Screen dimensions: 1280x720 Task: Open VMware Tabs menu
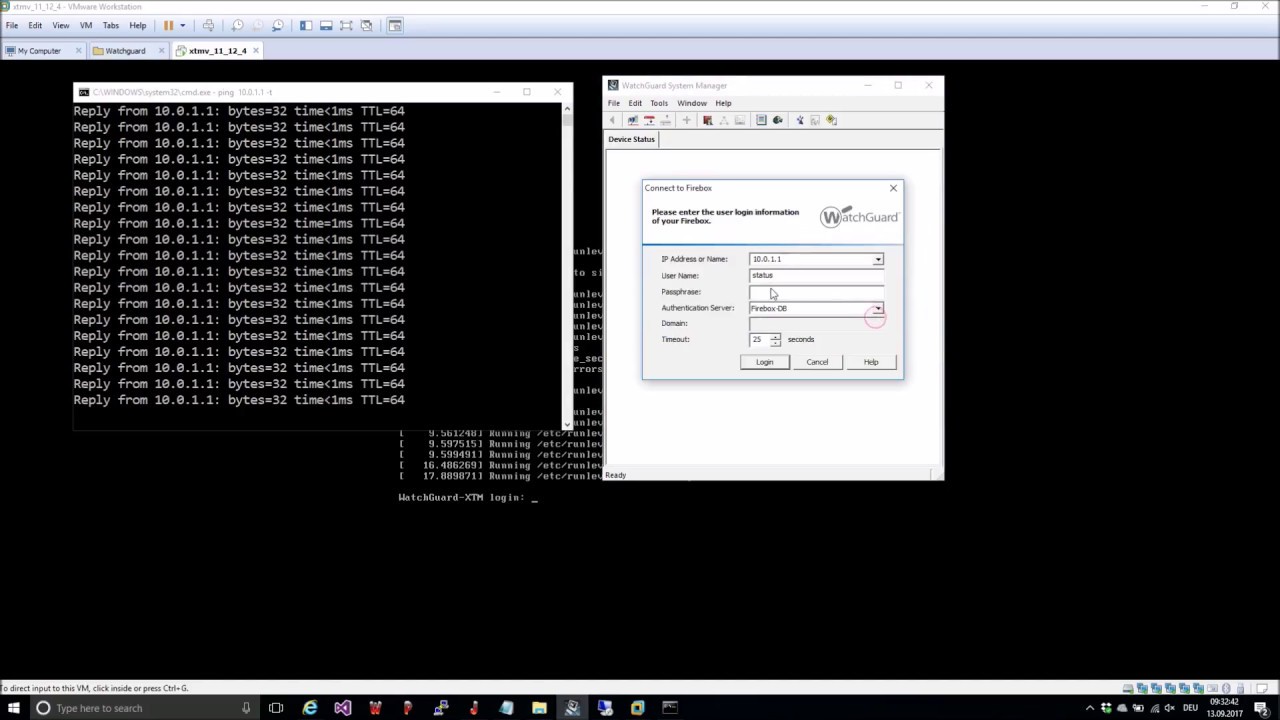[111, 25]
